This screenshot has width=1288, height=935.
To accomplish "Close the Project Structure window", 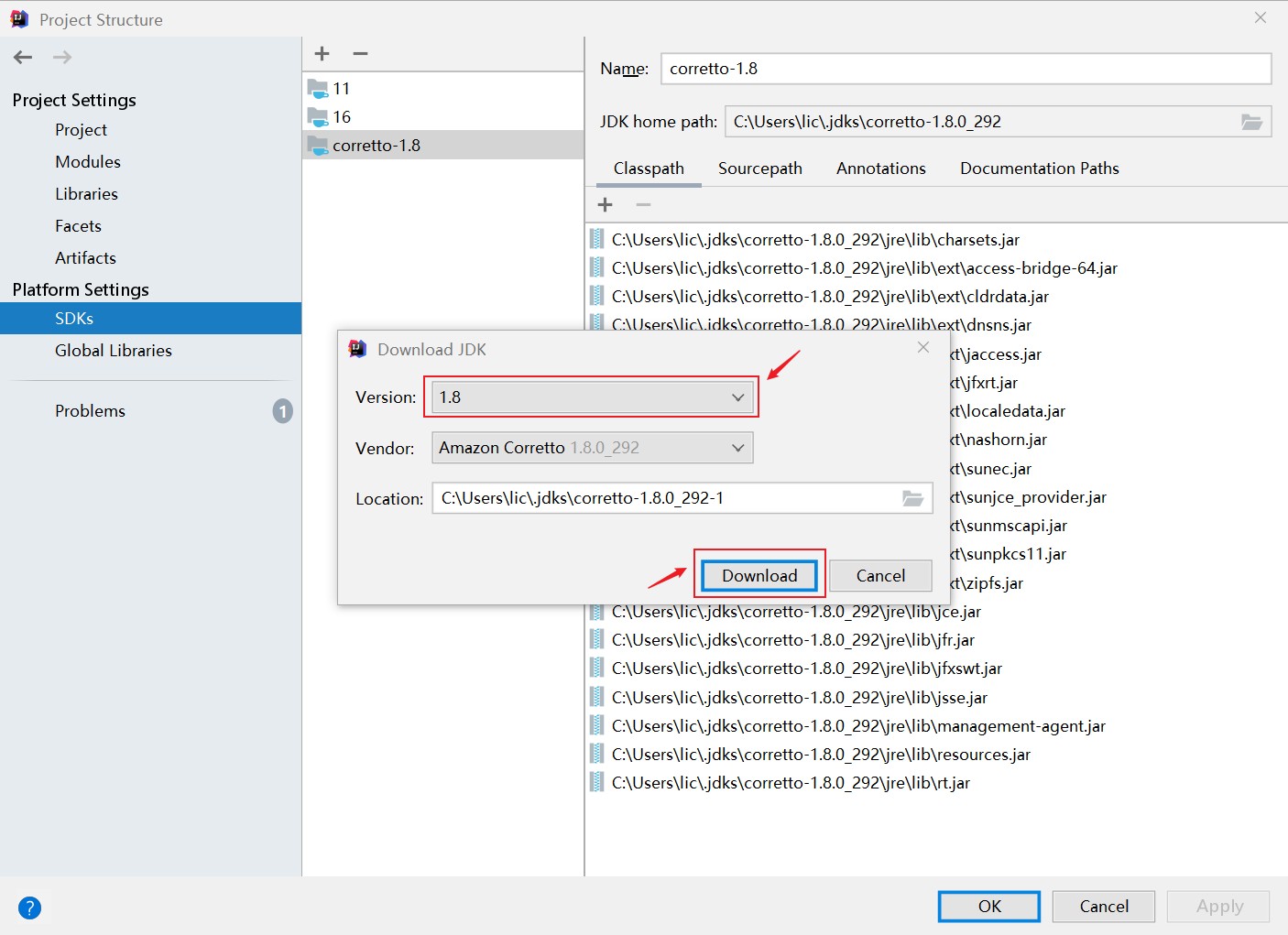I will [1261, 17].
